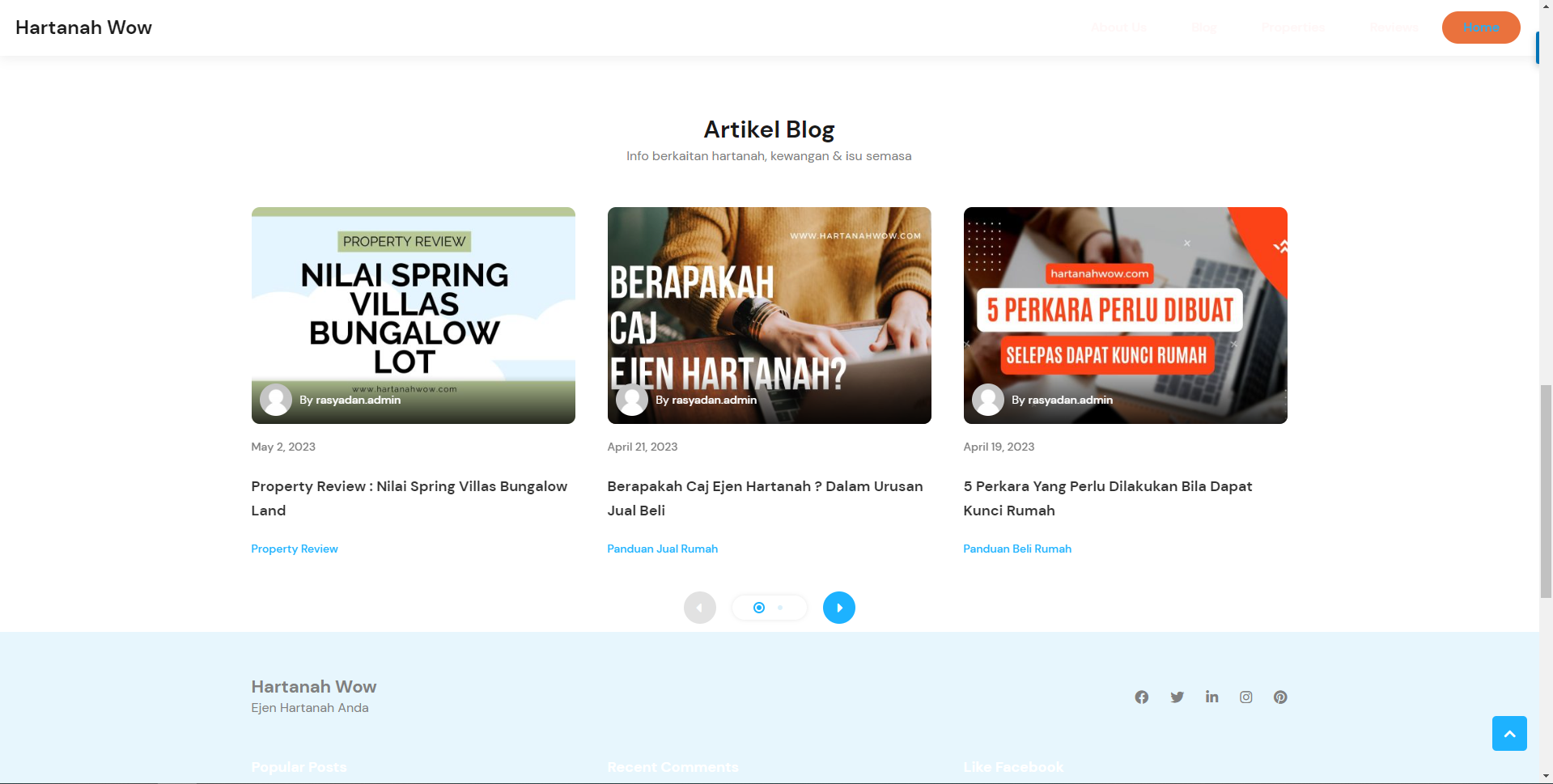Image resolution: width=1553 pixels, height=784 pixels.
Task: Click the blue back-to-top arrow button
Action: [1509, 733]
